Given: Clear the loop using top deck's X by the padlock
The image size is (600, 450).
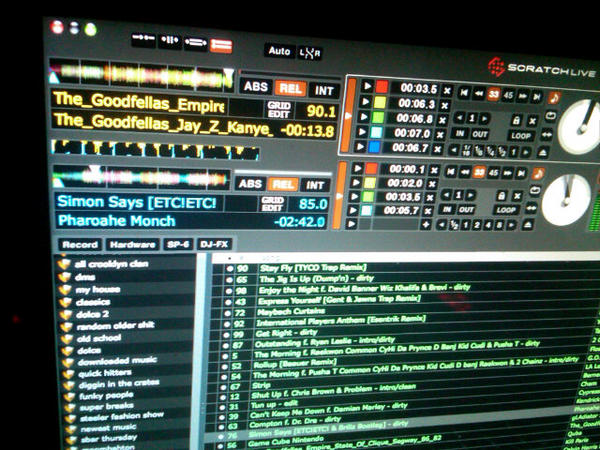Looking at the screenshot, I should (x=532, y=121).
